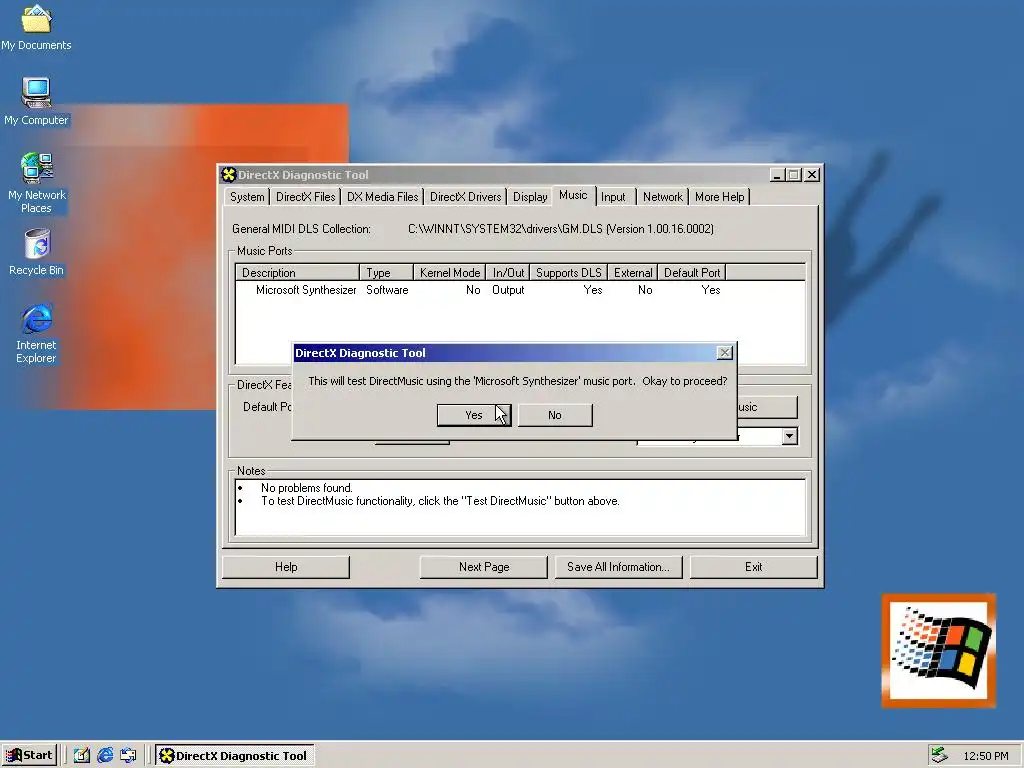
Task: Click DirectX Diagnostic Tool taskbar button
Action: 235,756
